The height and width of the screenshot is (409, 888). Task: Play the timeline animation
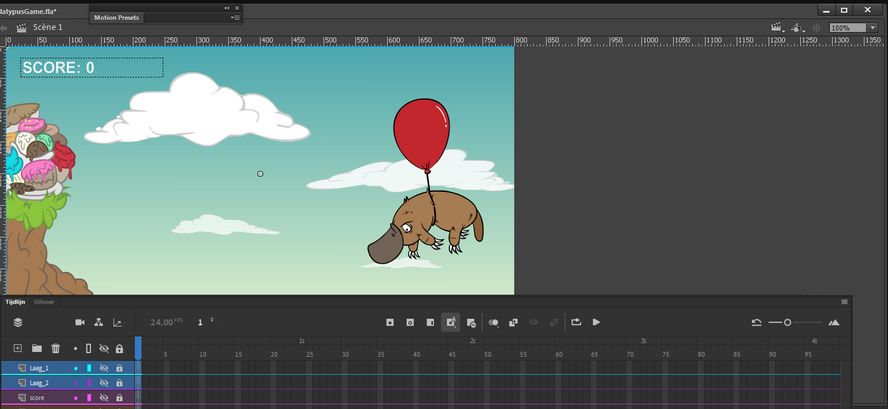[x=596, y=322]
